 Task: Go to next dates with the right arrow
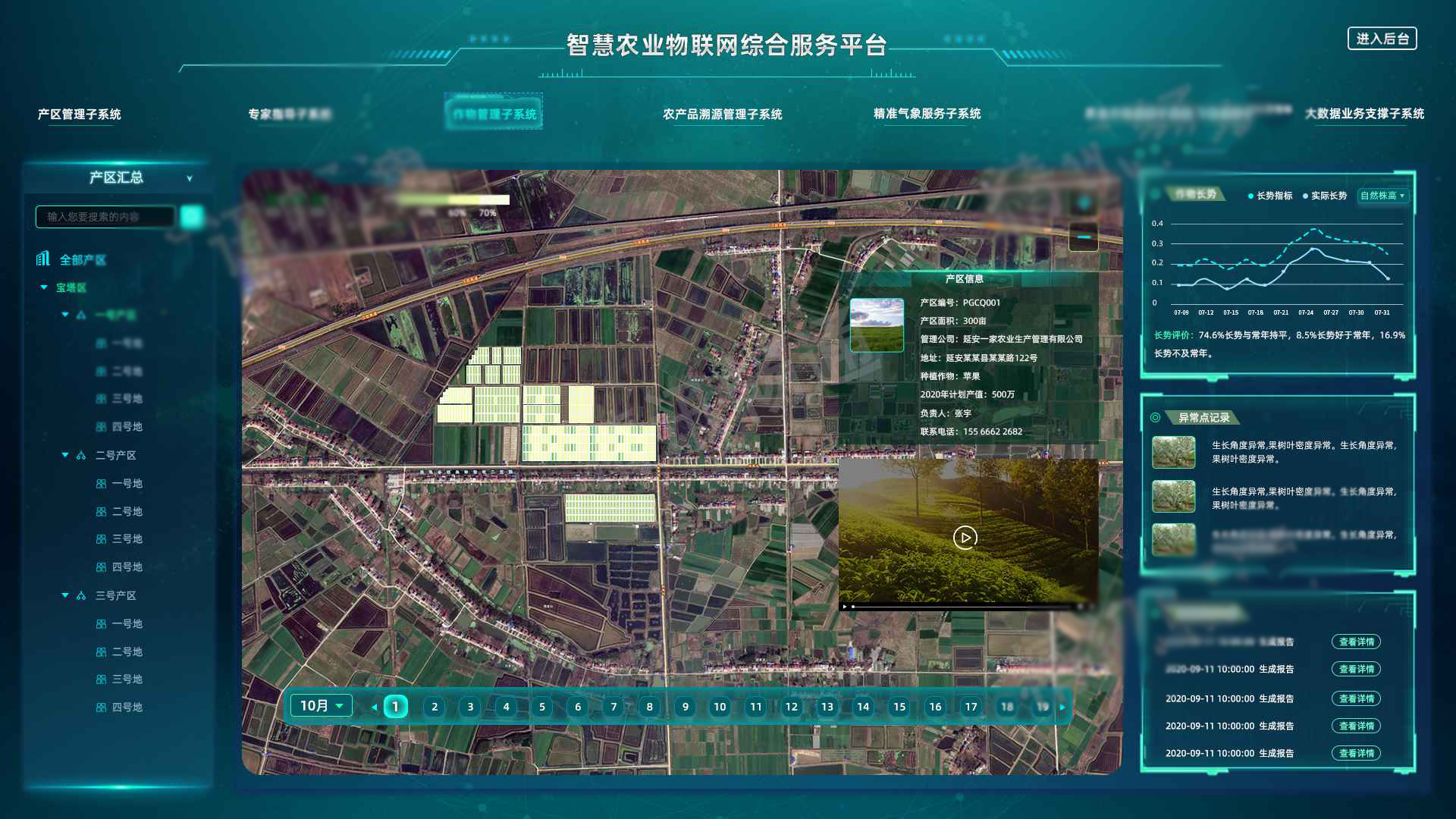tap(1062, 707)
